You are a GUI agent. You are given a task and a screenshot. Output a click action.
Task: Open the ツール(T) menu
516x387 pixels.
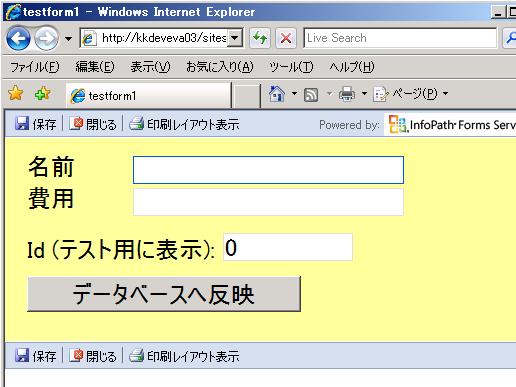click(x=291, y=67)
